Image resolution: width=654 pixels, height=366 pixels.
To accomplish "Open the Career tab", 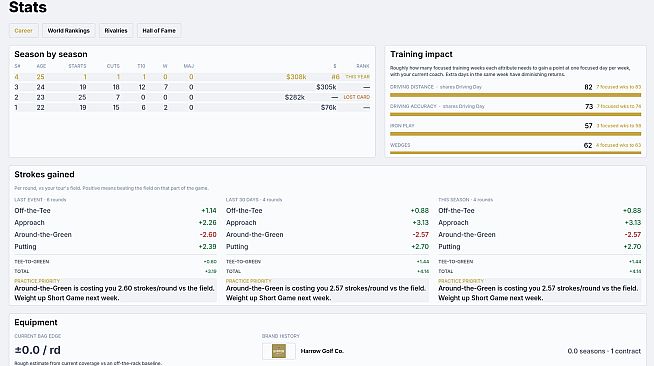I will pos(23,30).
